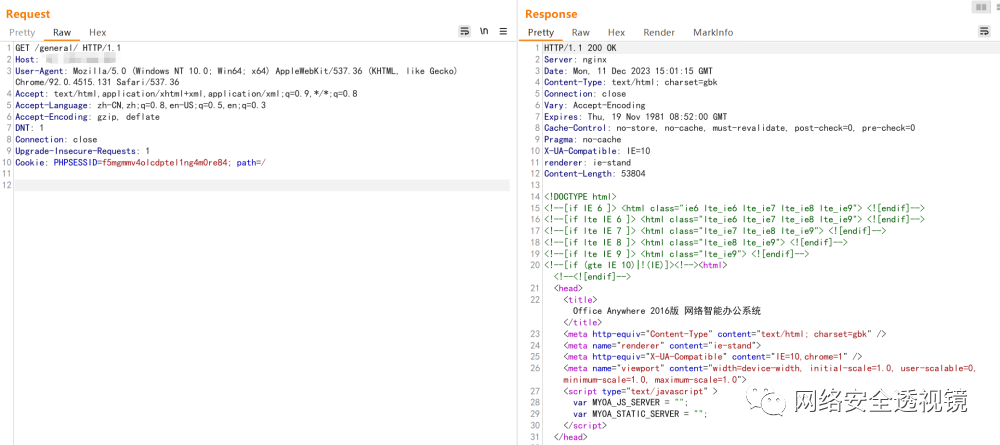Screen dimensions: 1000x445
Task: Switch Request view to Pretty tab
Action: click(x=22, y=33)
